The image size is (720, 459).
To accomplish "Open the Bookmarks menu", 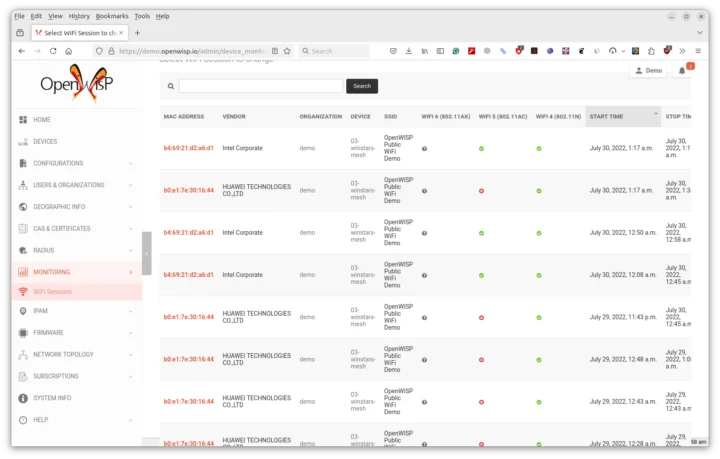I will 112,16.
